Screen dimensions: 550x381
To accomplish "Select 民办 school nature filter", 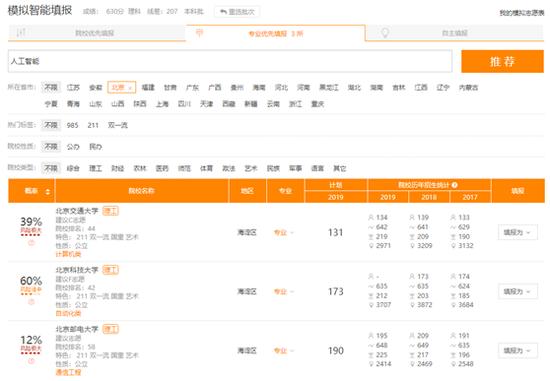I will 95,147.
